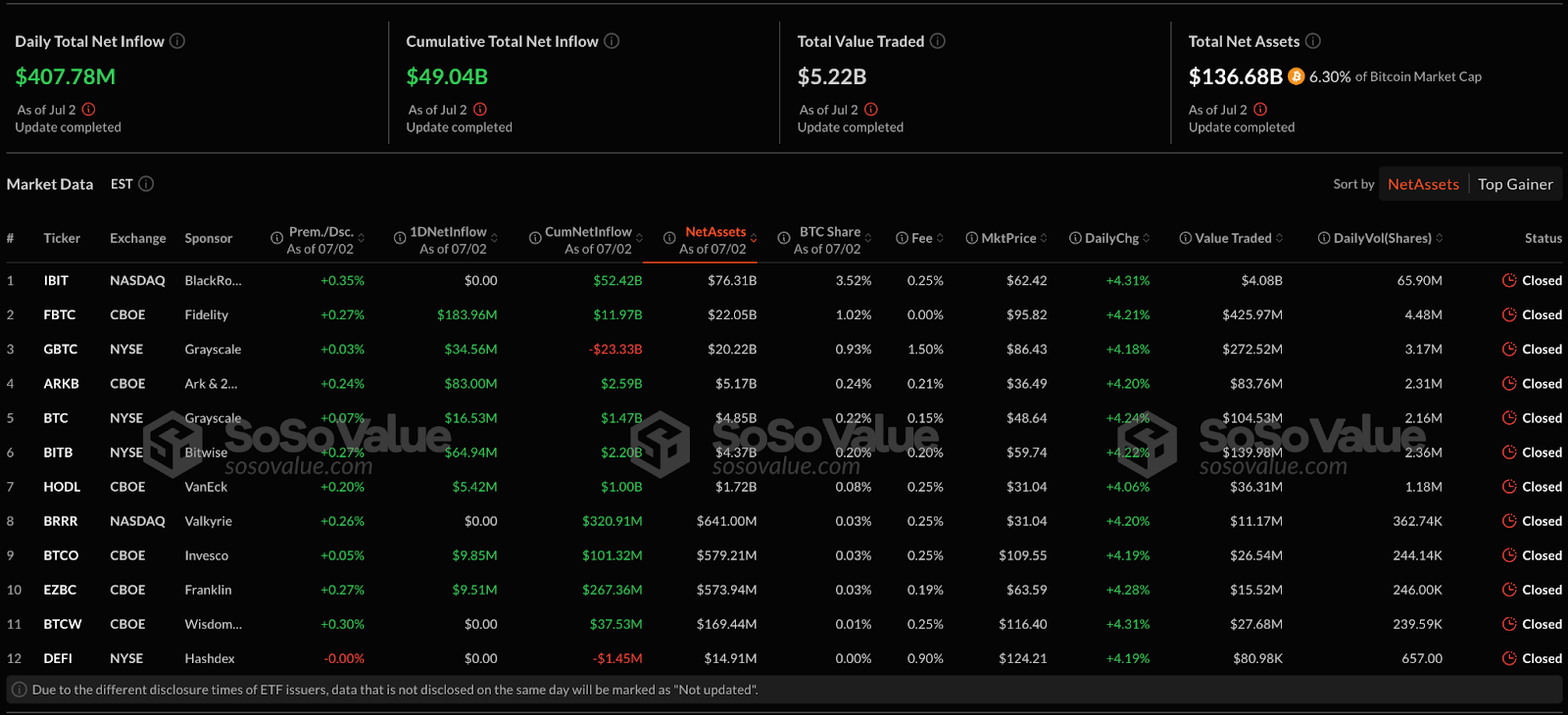Click red alert icon under Total Value Traded
This screenshot has height=715, width=1568.
click(871, 110)
